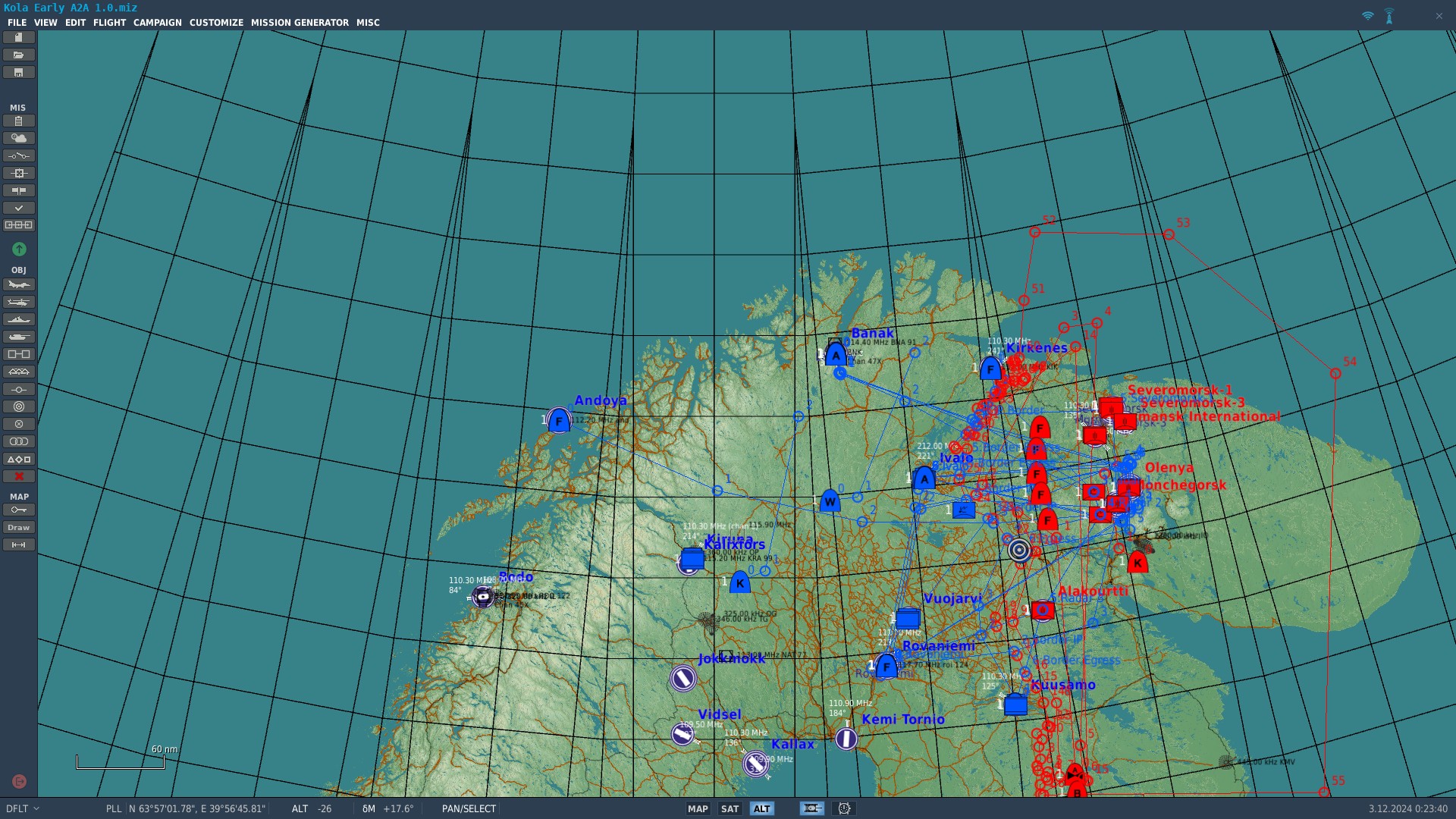1456x819 pixels.
Task: Expand the DFLT dropdown in status bar
Action: [x=23, y=809]
